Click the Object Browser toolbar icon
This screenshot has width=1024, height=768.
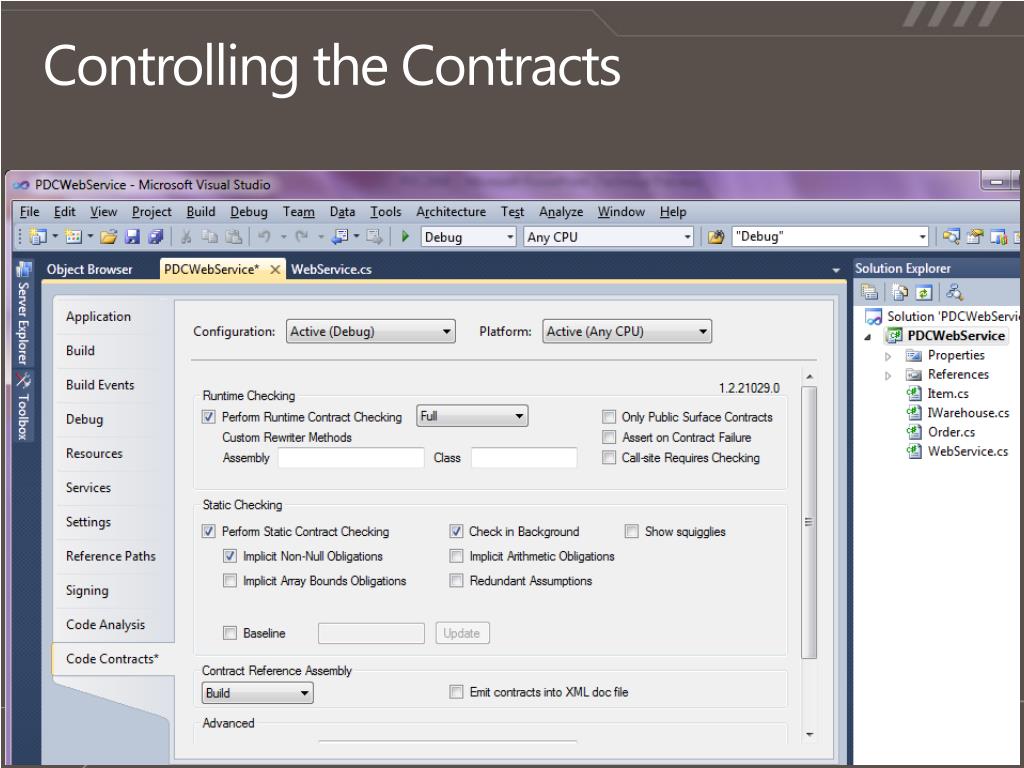[x=999, y=236]
